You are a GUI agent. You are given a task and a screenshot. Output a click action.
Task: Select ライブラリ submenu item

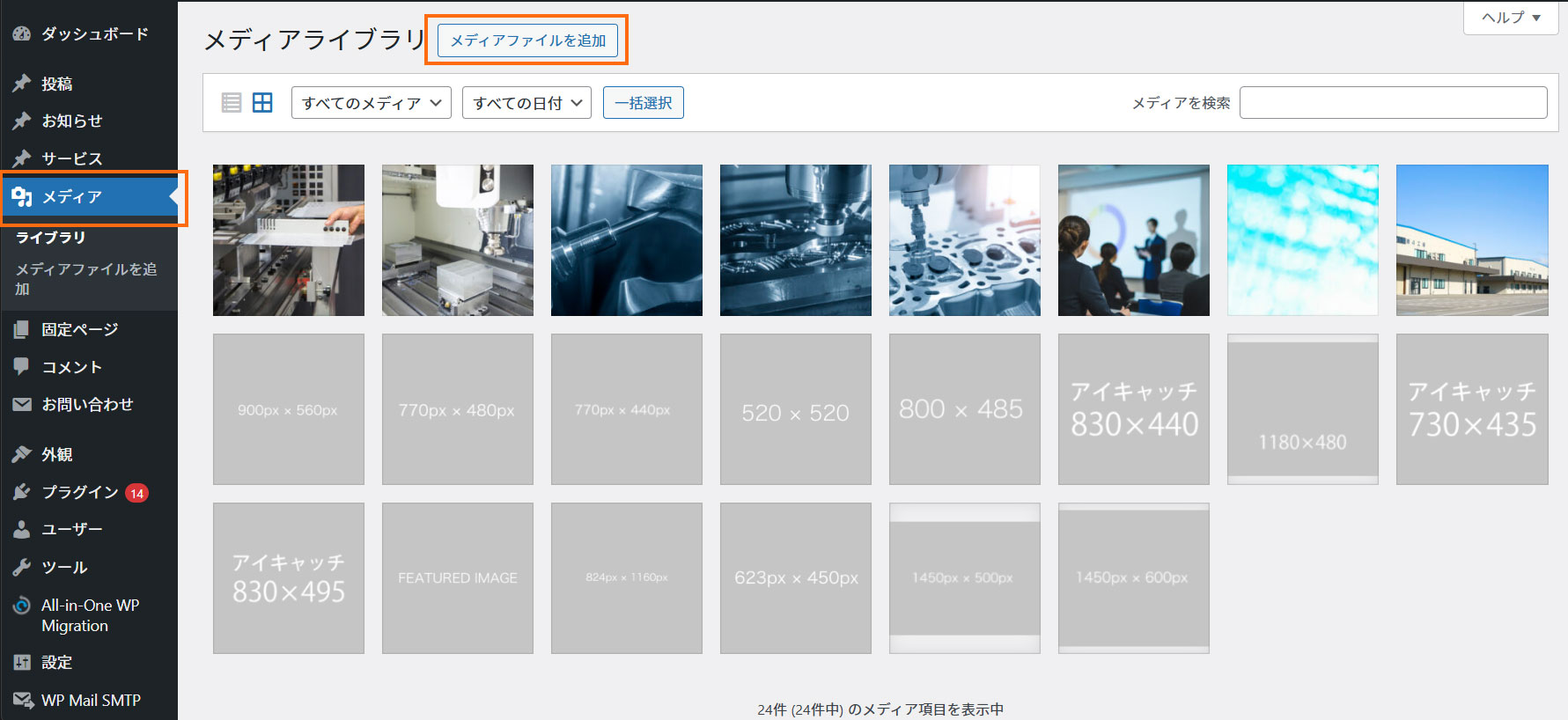(x=51, y=238)
